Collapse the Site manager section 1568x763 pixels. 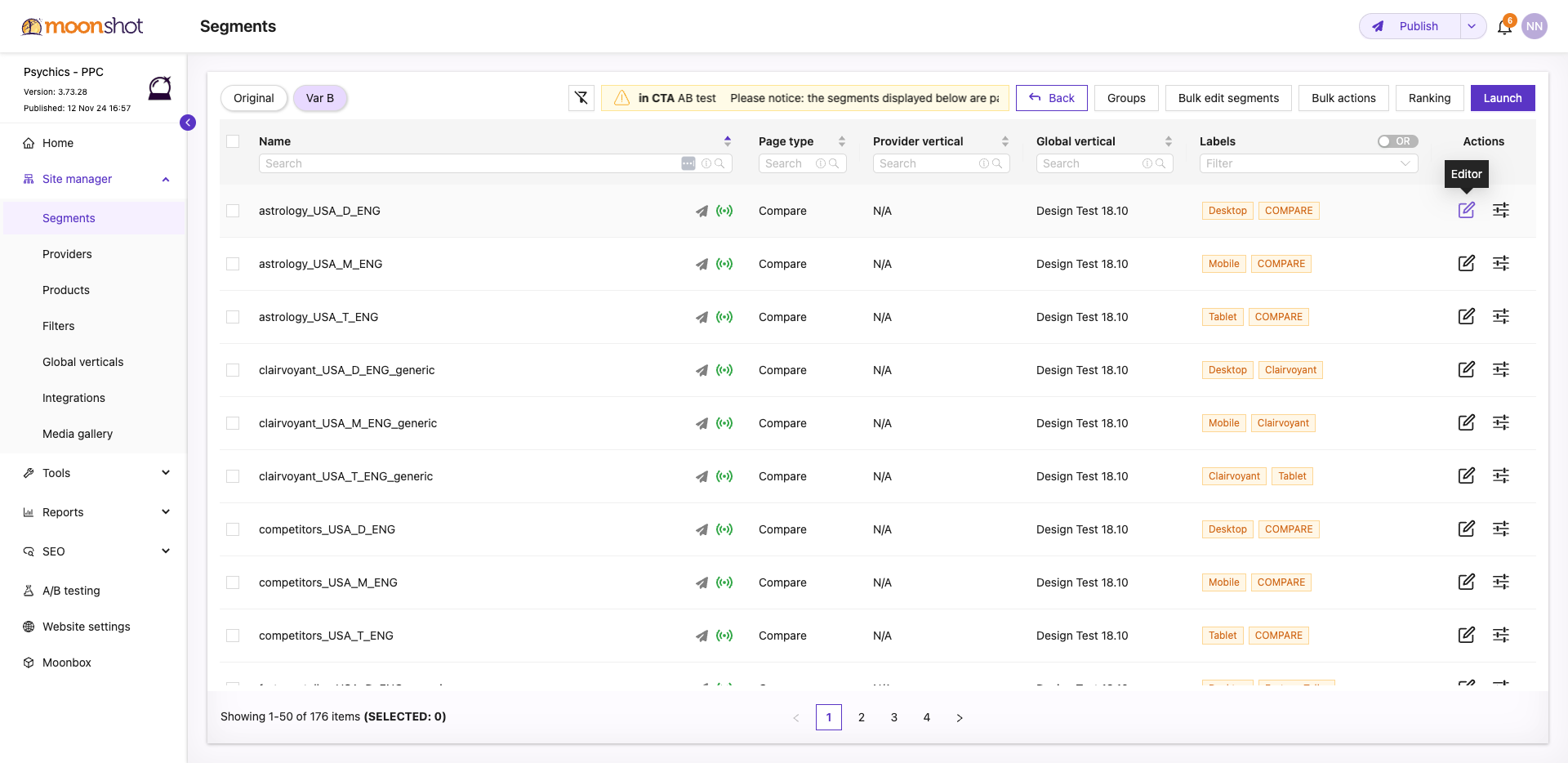[x=166, y=179]
